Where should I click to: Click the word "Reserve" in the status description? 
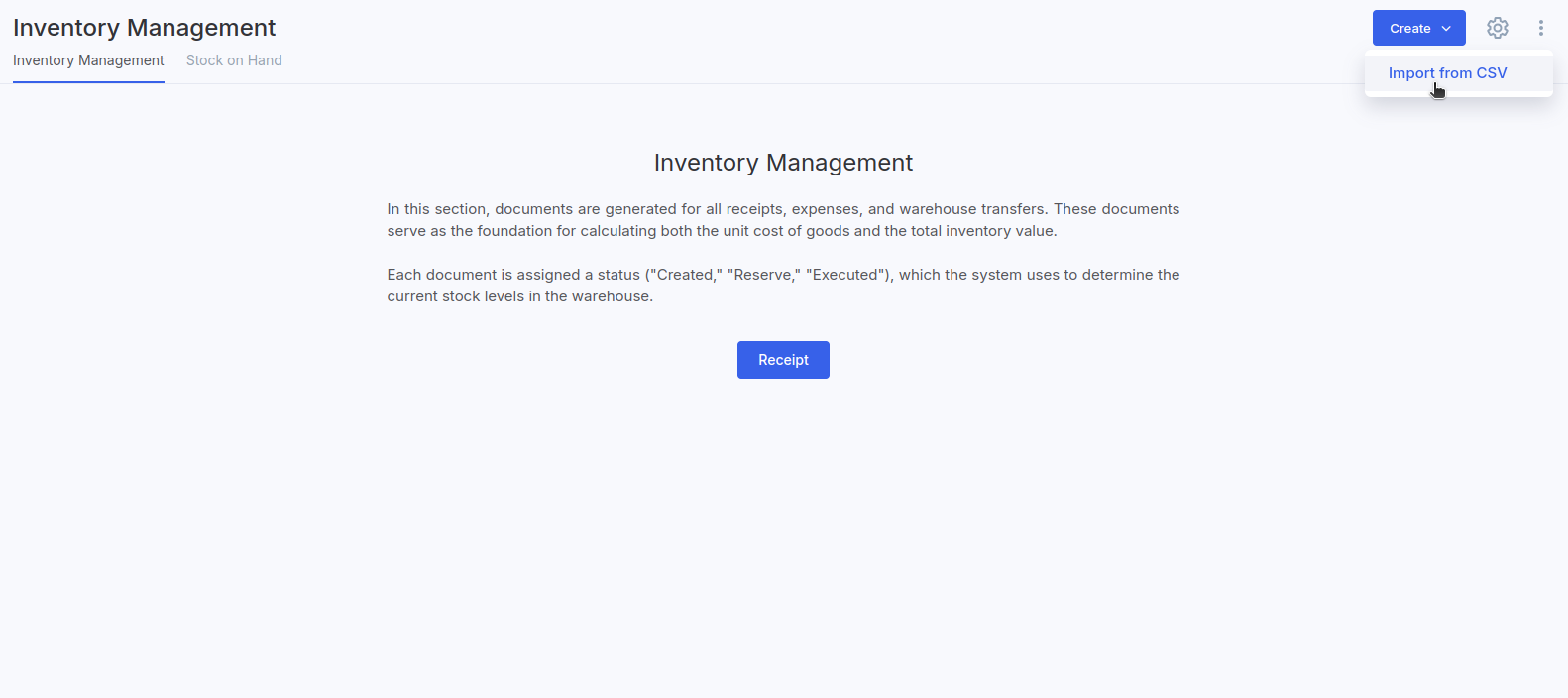point(763,275)
